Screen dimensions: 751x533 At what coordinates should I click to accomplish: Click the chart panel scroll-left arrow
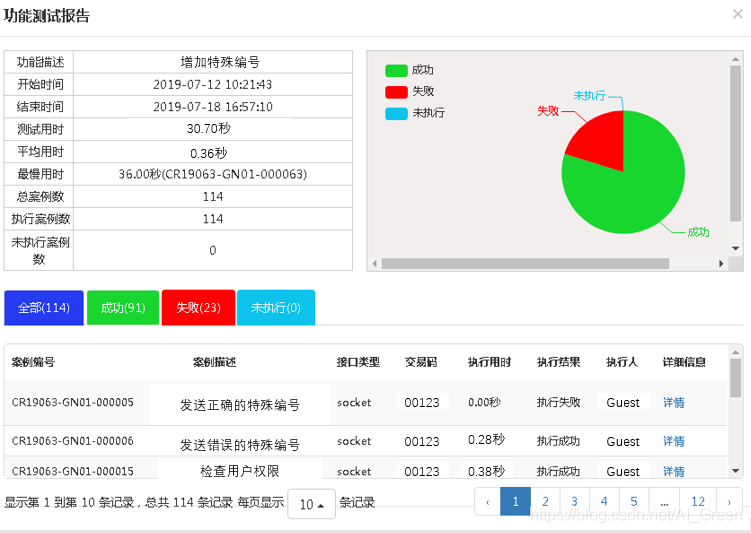click(x=375, y=263)
